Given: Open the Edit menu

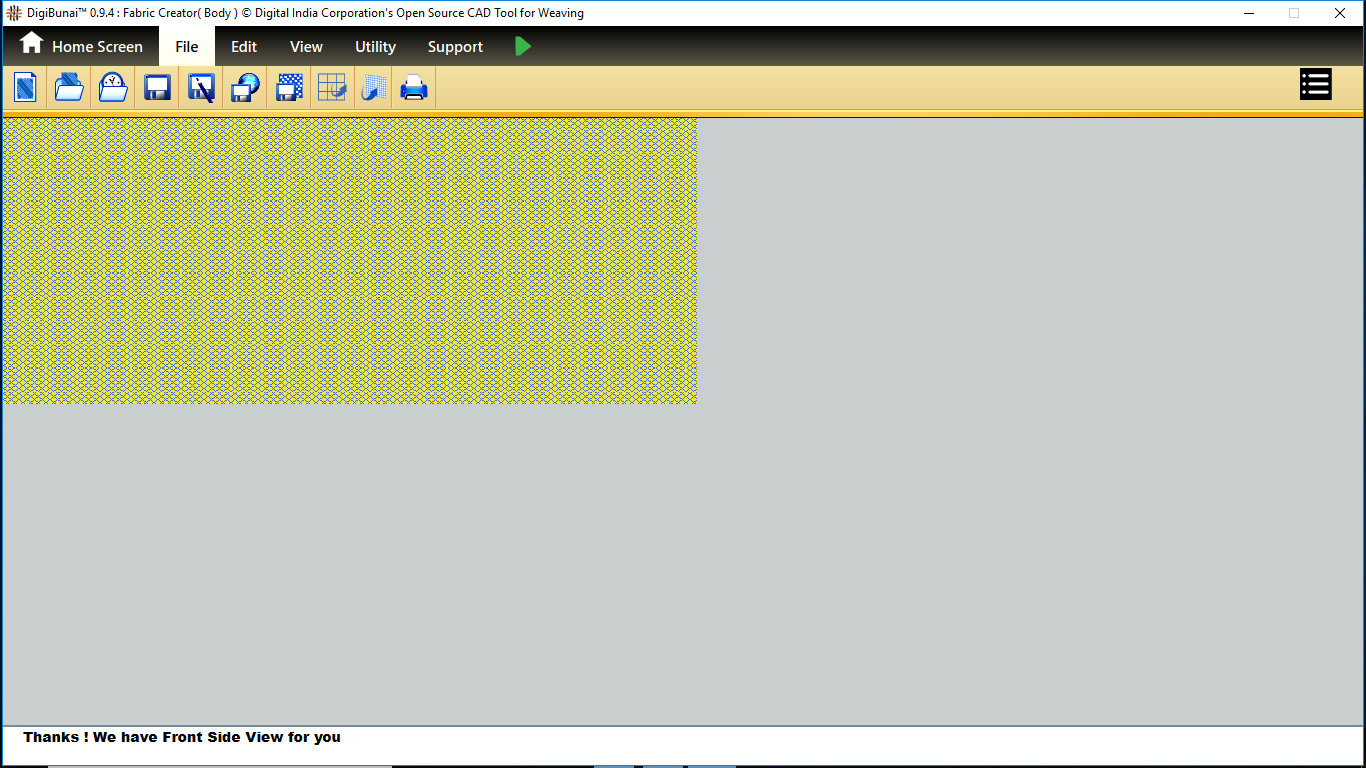Looking at the screenshot, I should point(244,47).
